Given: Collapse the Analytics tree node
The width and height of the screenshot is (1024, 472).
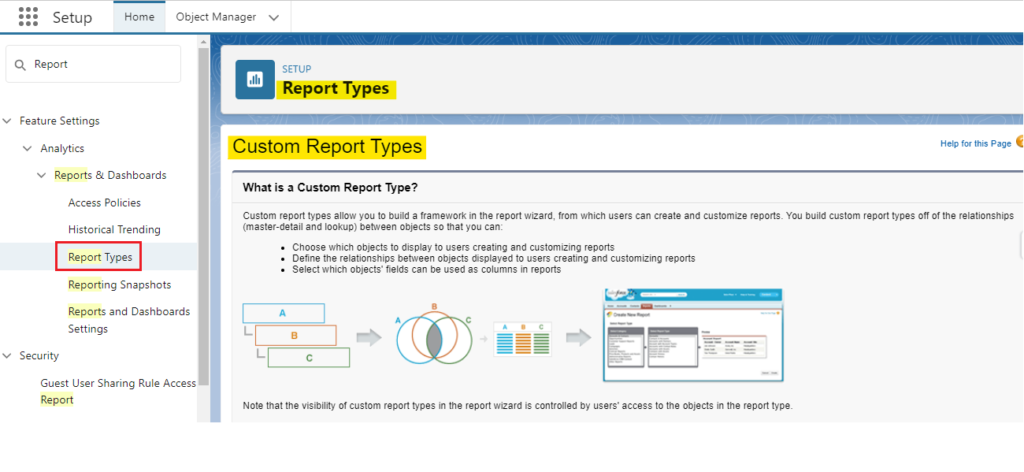Looking at the screenshot, I should [27, 148].
